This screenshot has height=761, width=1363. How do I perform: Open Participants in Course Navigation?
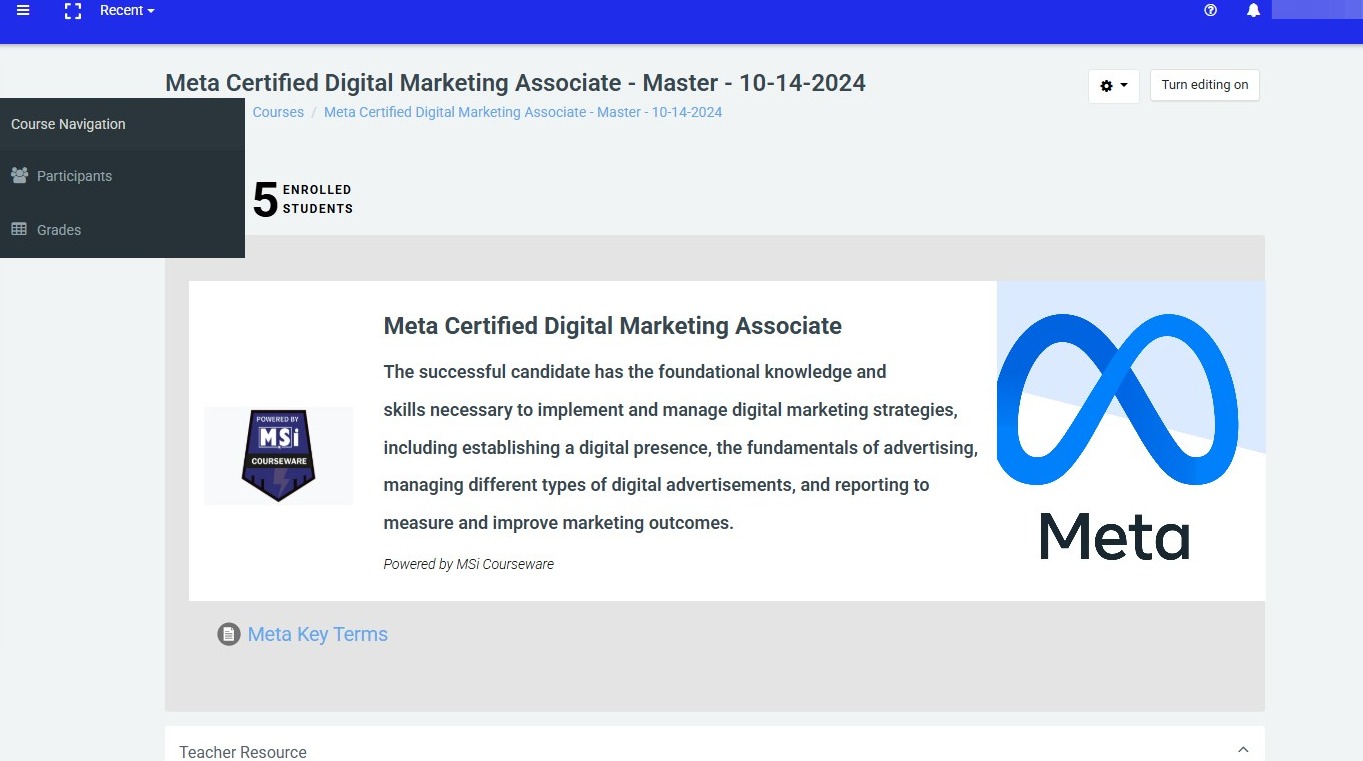122,176
